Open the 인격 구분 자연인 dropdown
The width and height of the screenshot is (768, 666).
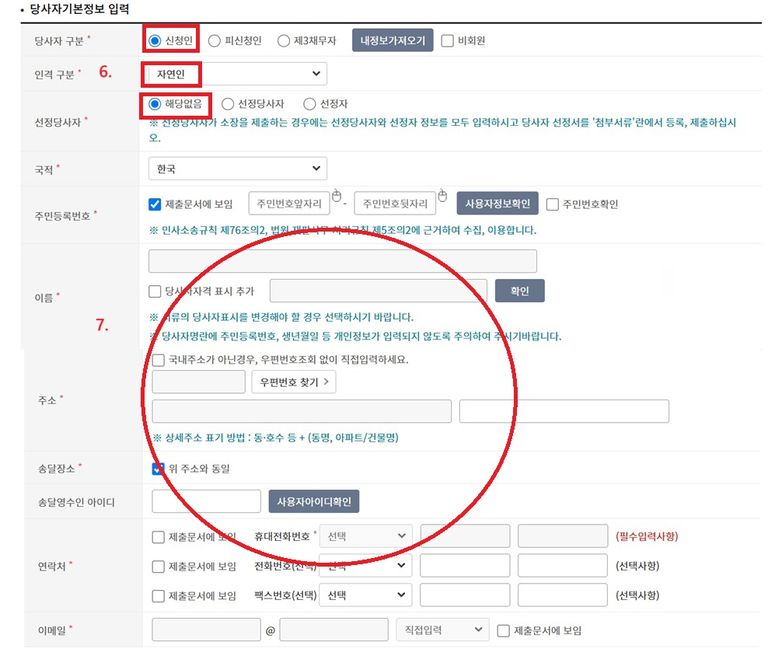tap(236, 73)
